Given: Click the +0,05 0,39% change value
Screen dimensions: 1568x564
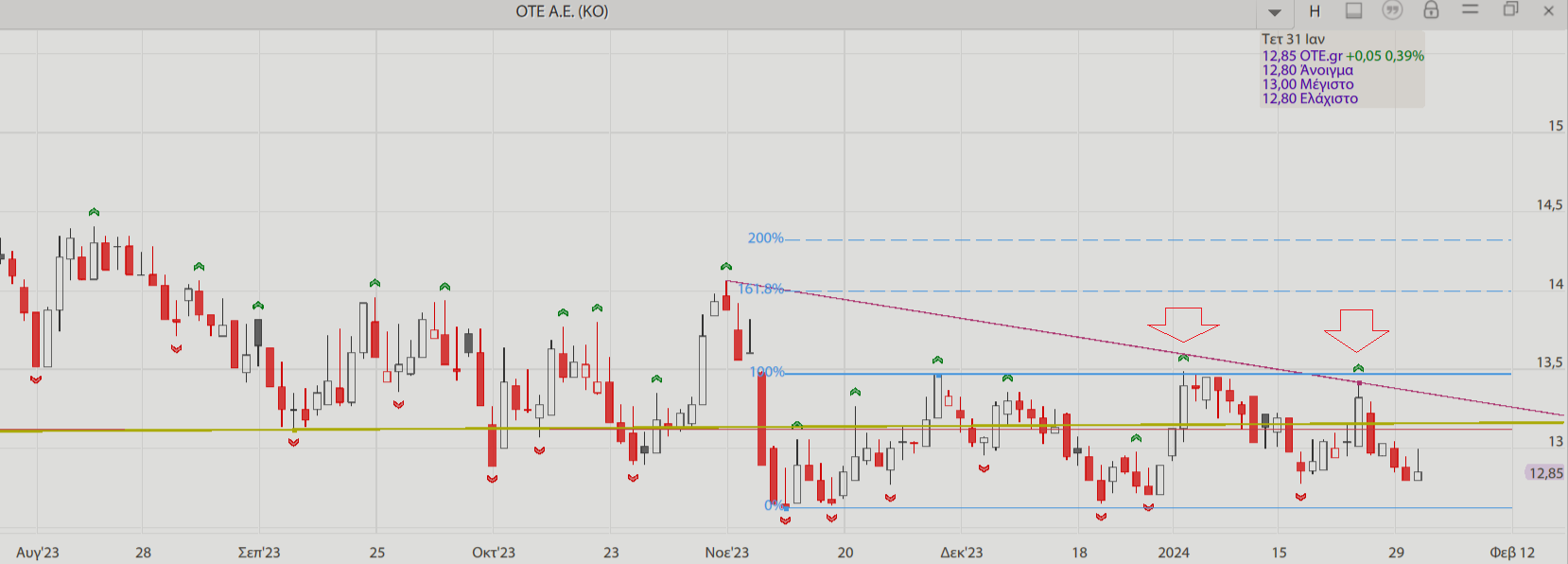Looking at the screenshot, I should pyautogui.click(x=1385, y=56).
